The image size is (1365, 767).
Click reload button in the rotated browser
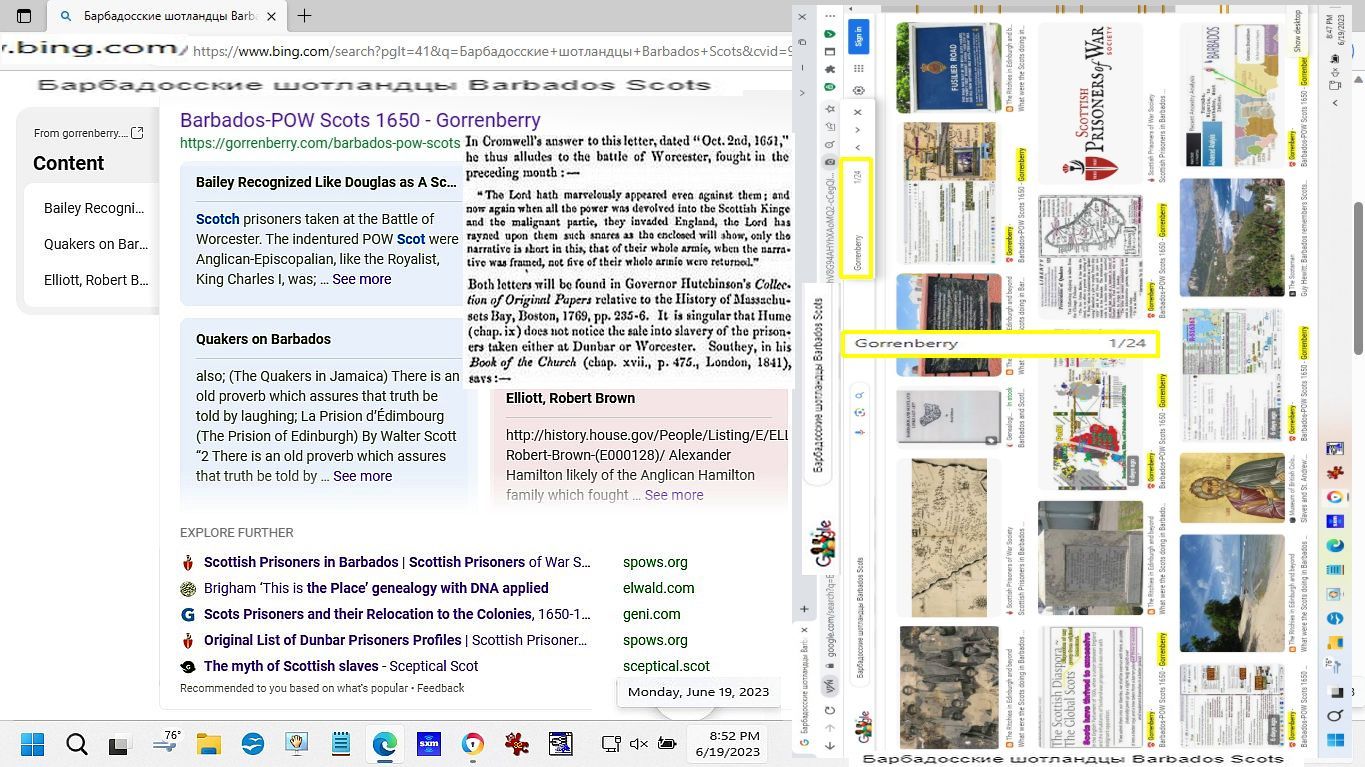click(830, 710)
